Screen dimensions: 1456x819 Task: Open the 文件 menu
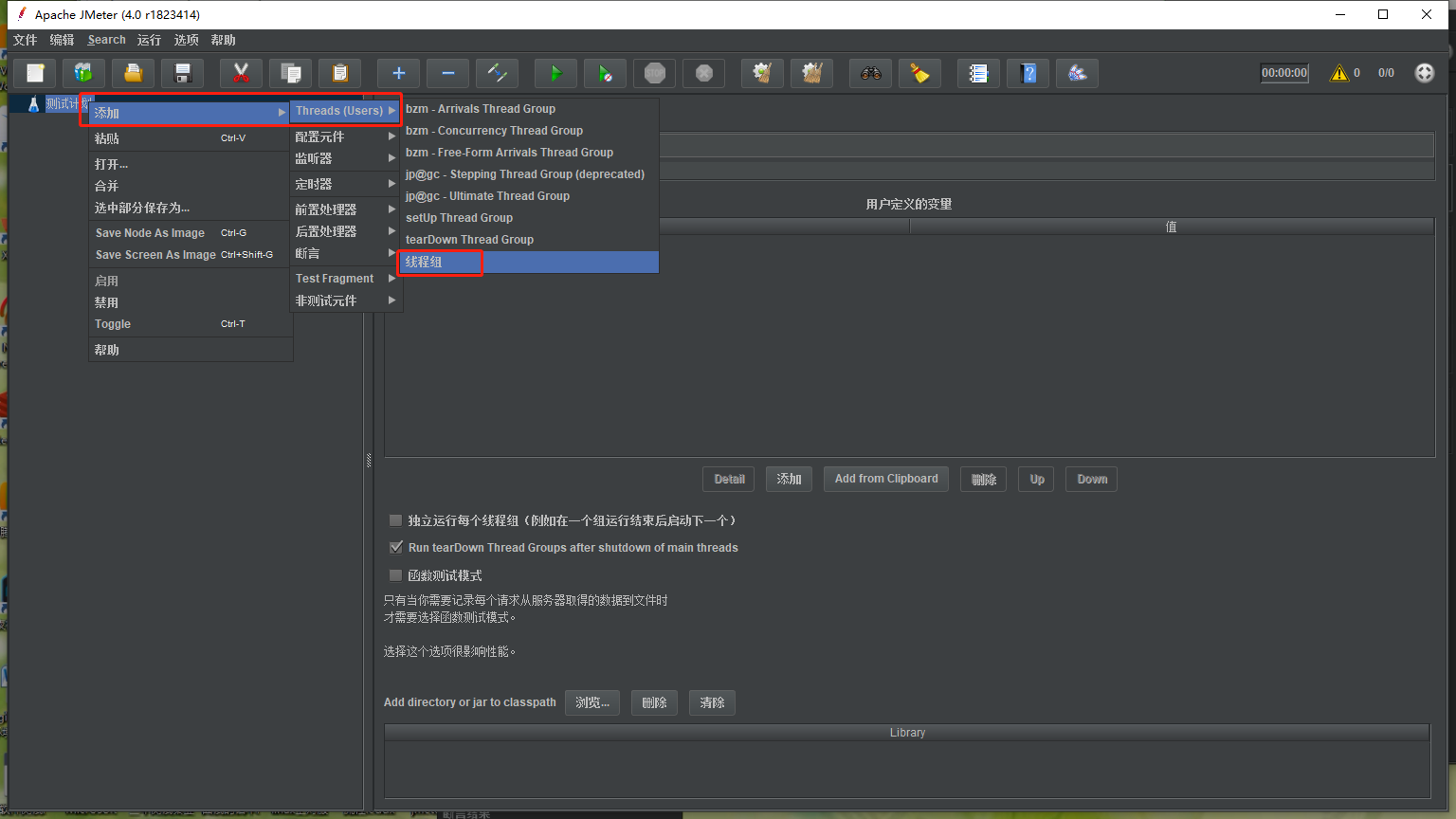pyautogui.click(x=26, y=40)
